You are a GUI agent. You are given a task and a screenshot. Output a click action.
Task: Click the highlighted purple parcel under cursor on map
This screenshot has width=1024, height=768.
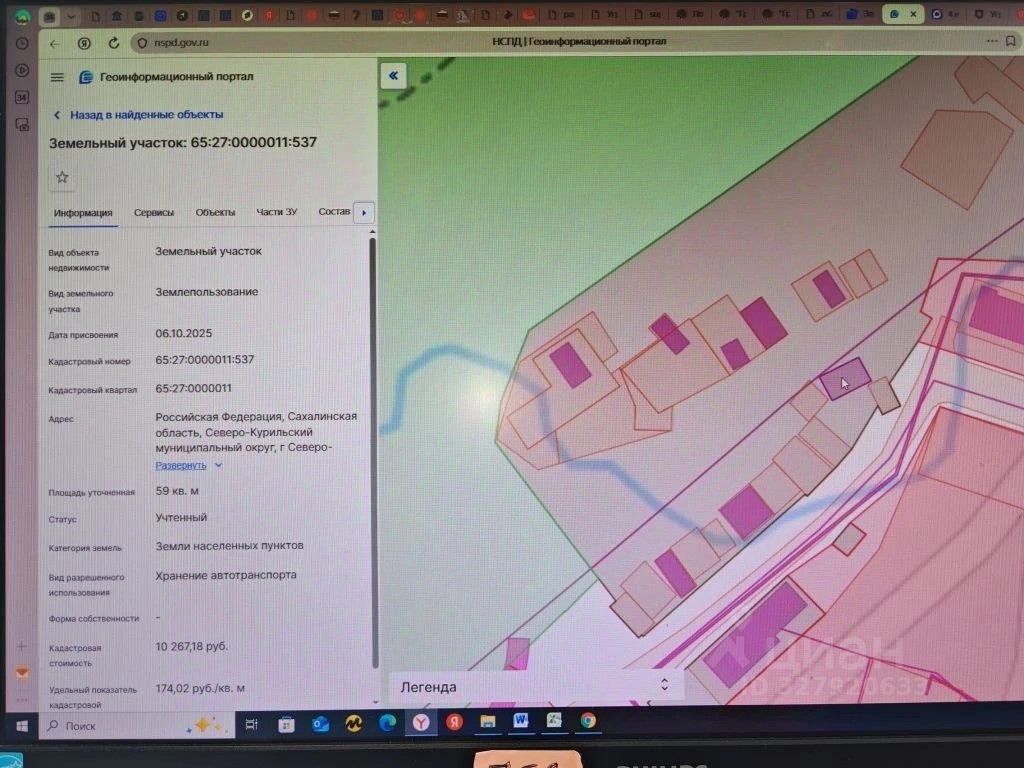pyautogui.click(x=844, y=379)
